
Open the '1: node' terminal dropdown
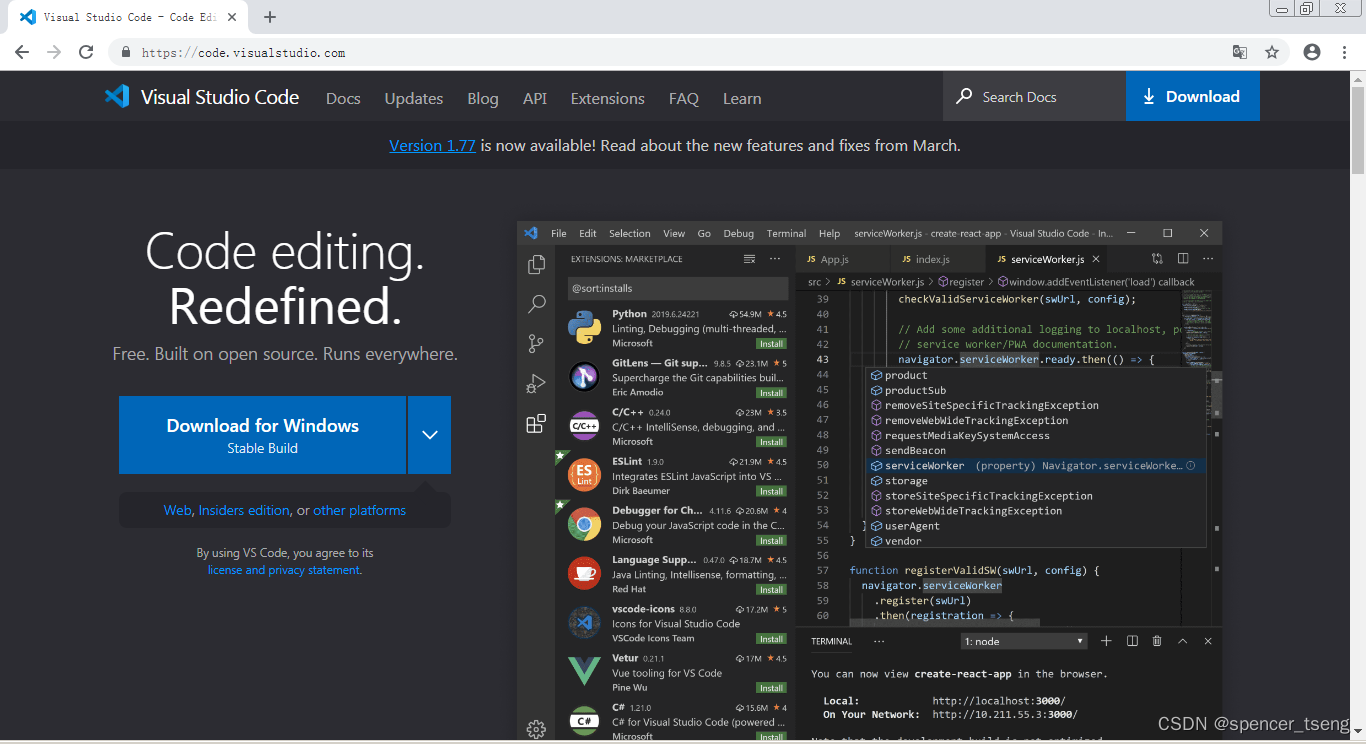pyautogui.click(x=1022, y=641)
